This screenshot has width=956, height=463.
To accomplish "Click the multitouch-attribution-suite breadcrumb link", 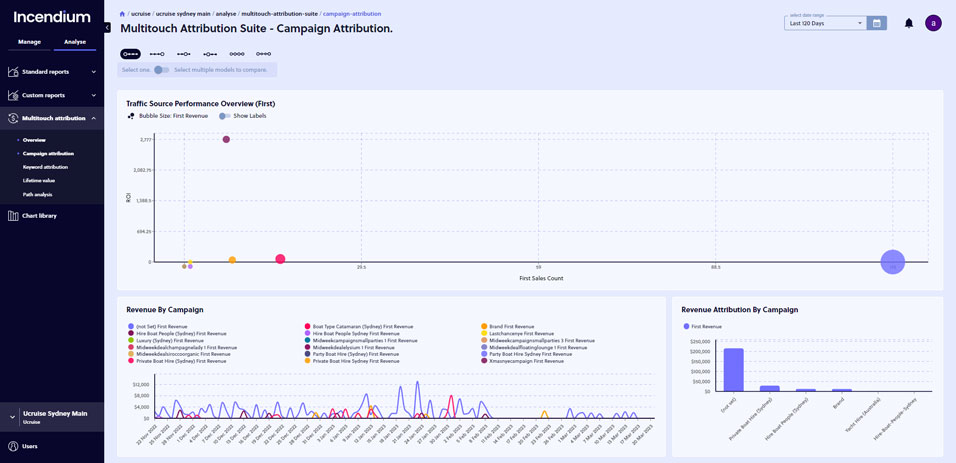I will coord(279,14).
